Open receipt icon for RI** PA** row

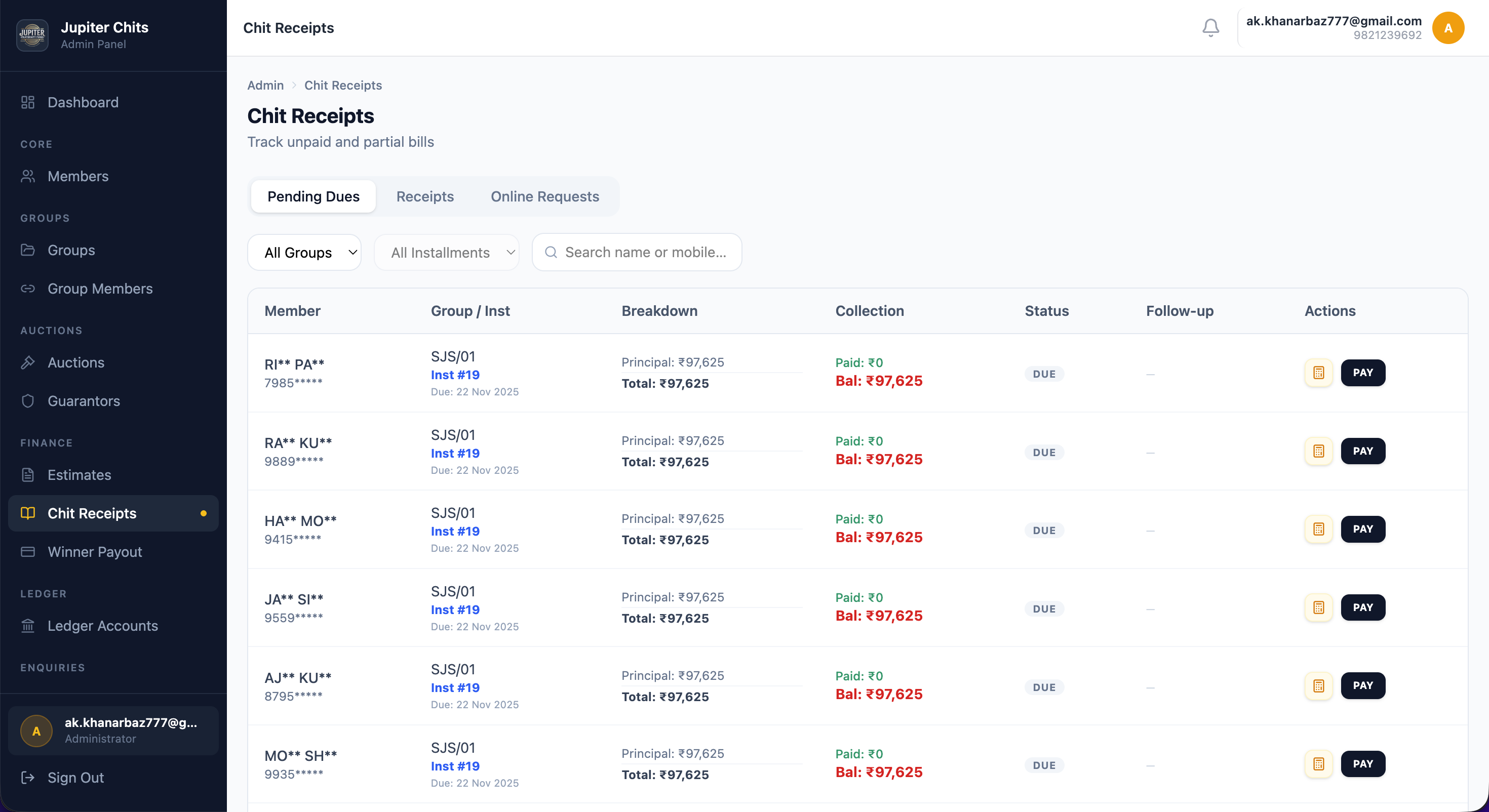[x=1318, y=373]
